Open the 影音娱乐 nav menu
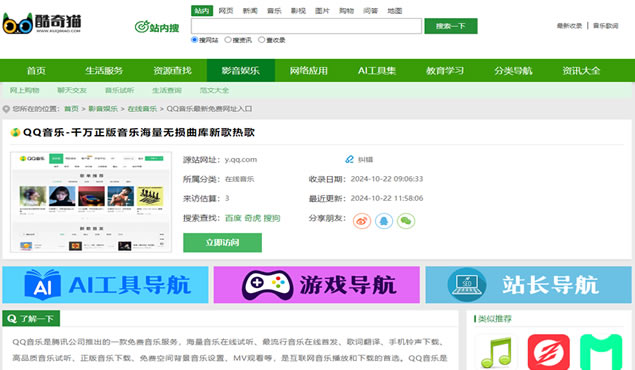 pyautogui.click(x=241, y=70)
